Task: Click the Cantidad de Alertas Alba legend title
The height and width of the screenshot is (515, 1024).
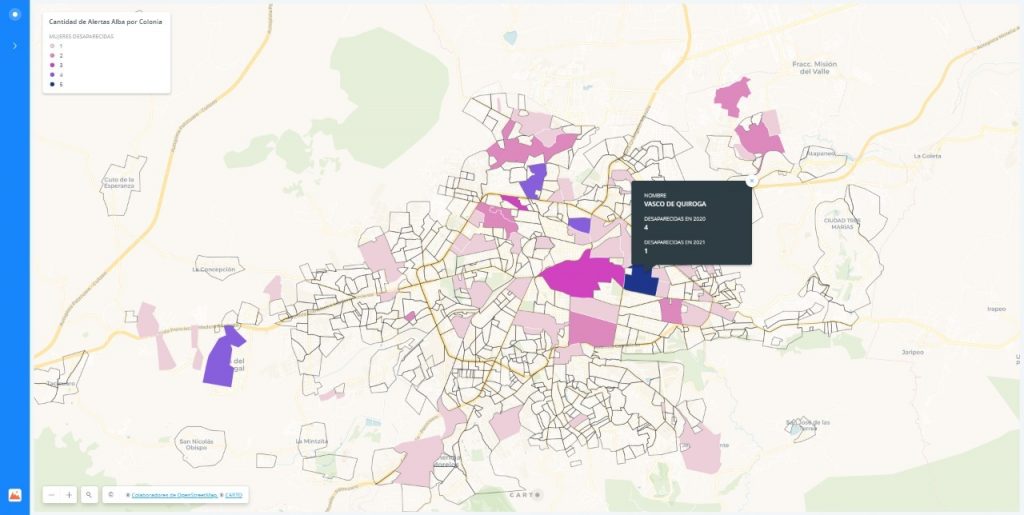Action: [x=105, y=21]
